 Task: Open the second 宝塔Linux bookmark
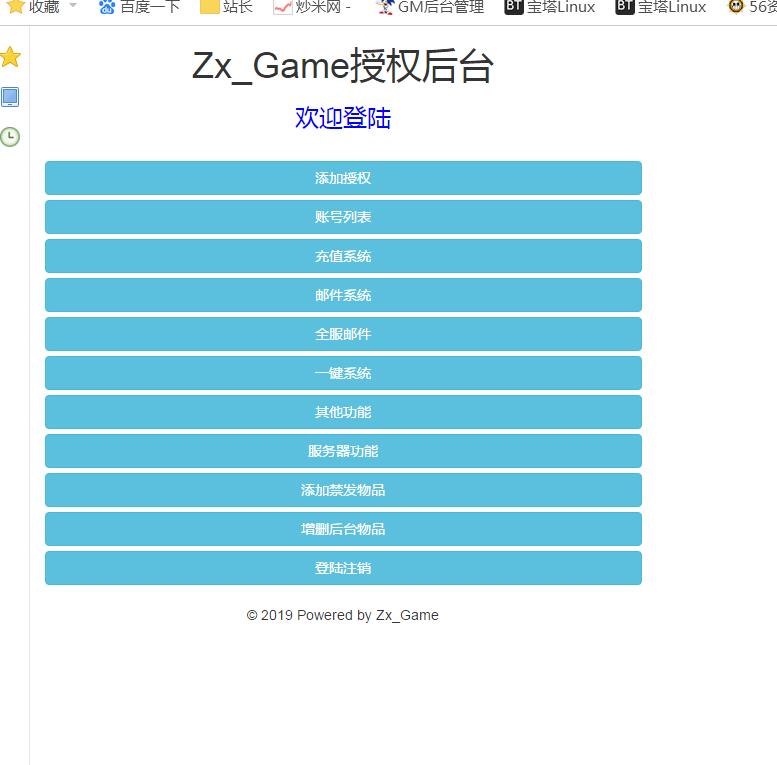point(661,7)
